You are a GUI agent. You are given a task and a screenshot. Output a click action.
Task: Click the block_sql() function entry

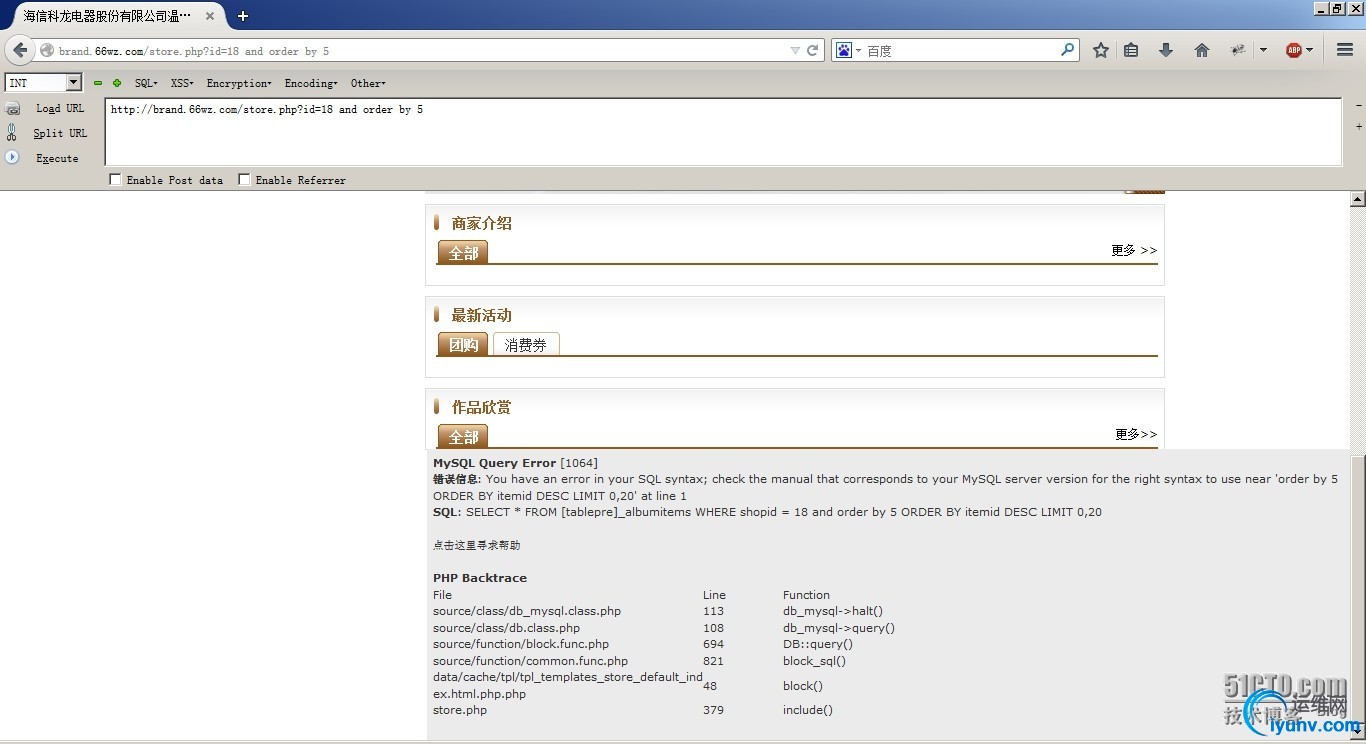814,661
